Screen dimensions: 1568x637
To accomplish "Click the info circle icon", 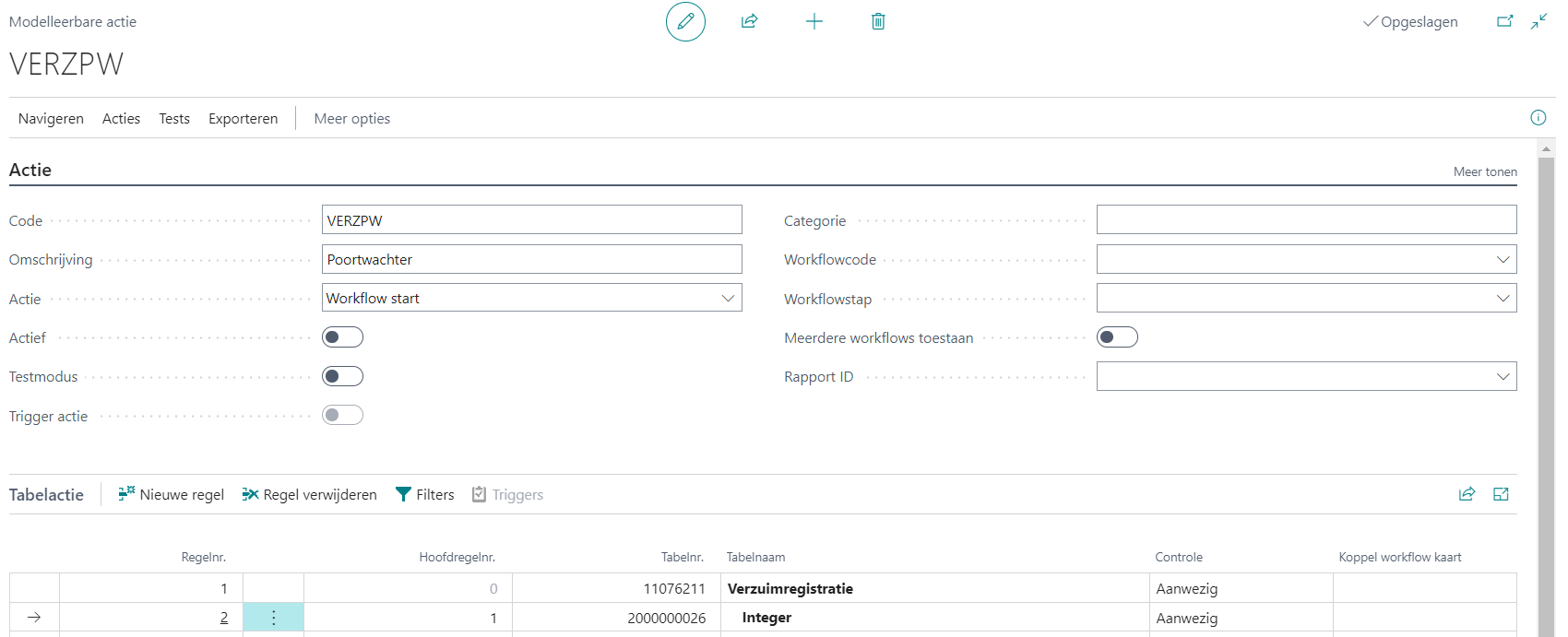I will coord(1538,117).
